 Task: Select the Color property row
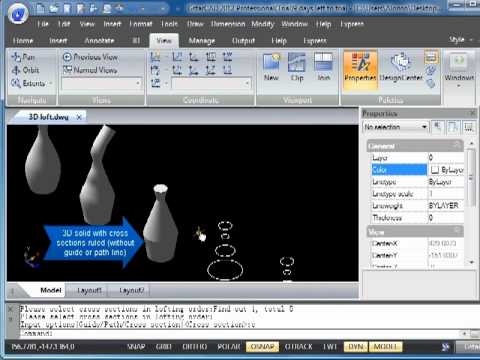click(417, 170)
